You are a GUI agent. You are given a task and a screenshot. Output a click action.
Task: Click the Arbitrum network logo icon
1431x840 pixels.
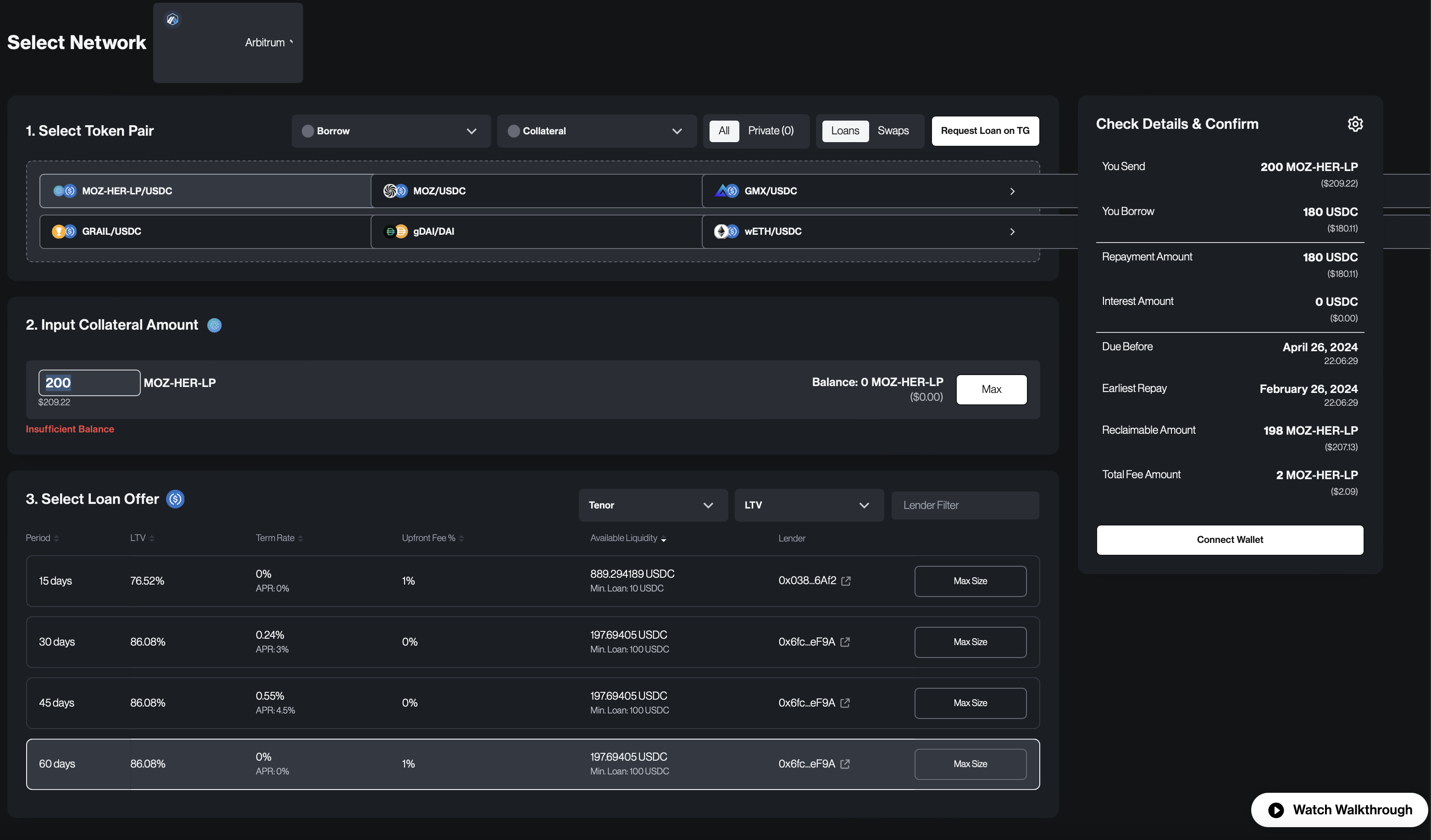(x=172, y=20)
